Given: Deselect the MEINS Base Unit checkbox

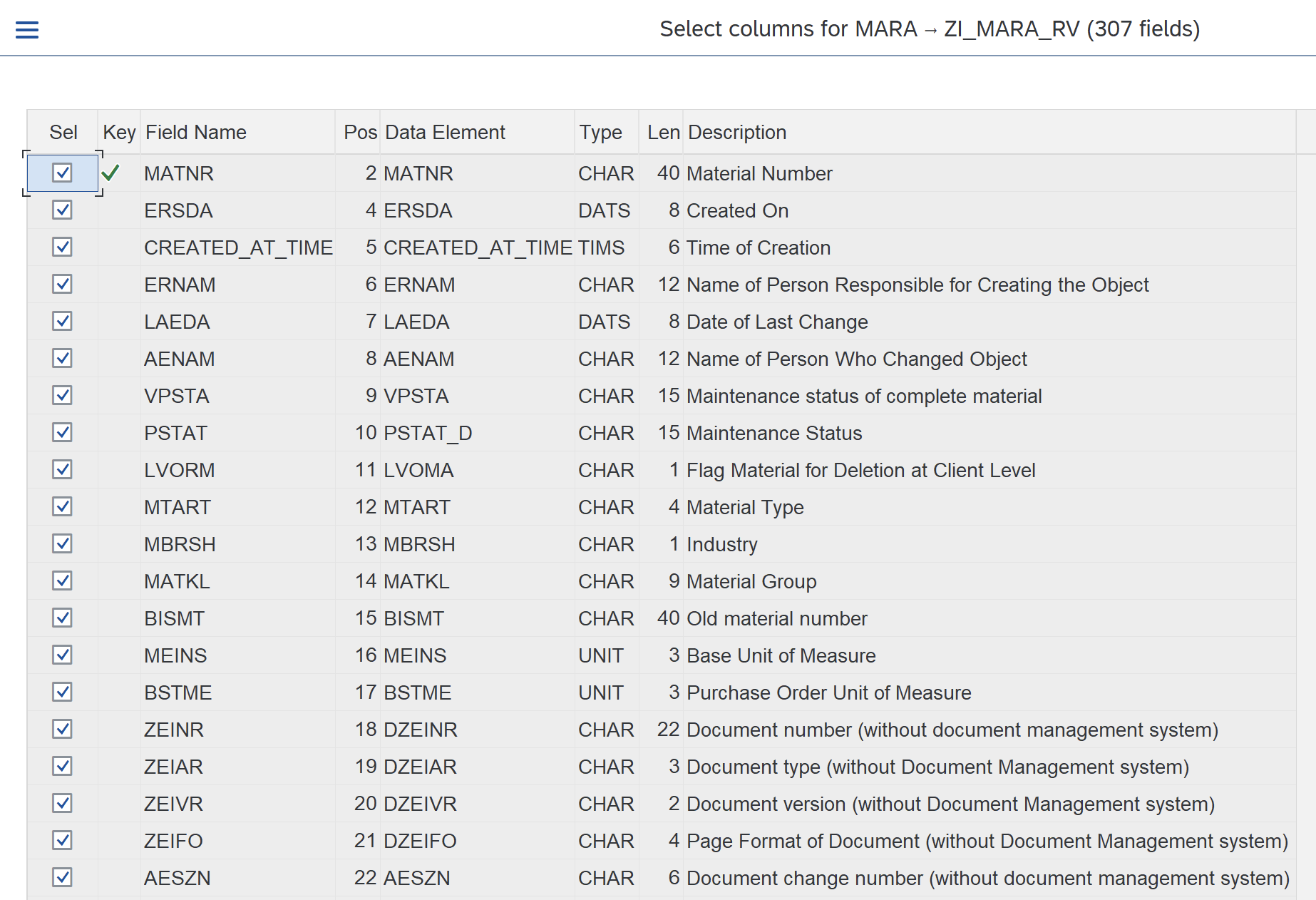Looking at the screenshot, I should (x=62, y=655).
